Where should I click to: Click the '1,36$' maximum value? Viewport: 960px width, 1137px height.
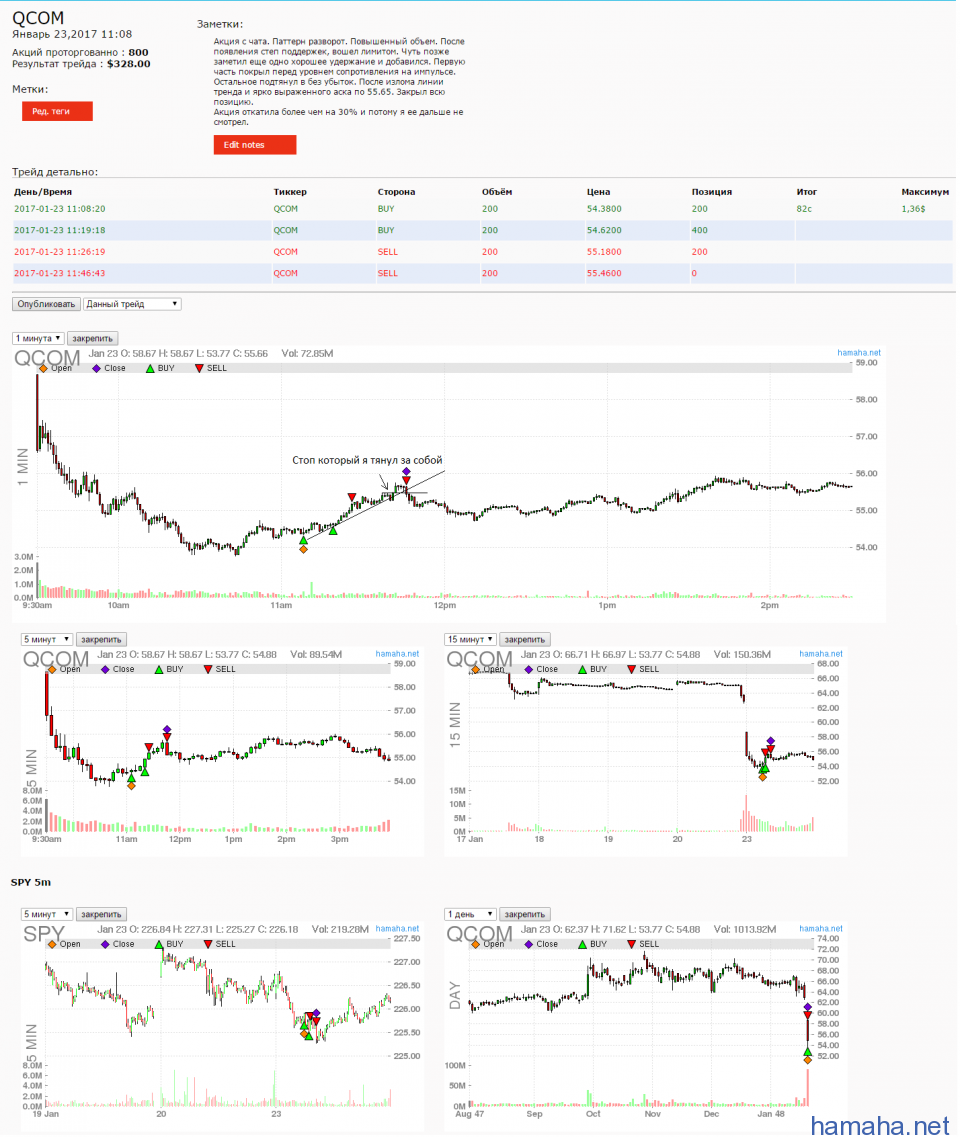tap(913, 209)
